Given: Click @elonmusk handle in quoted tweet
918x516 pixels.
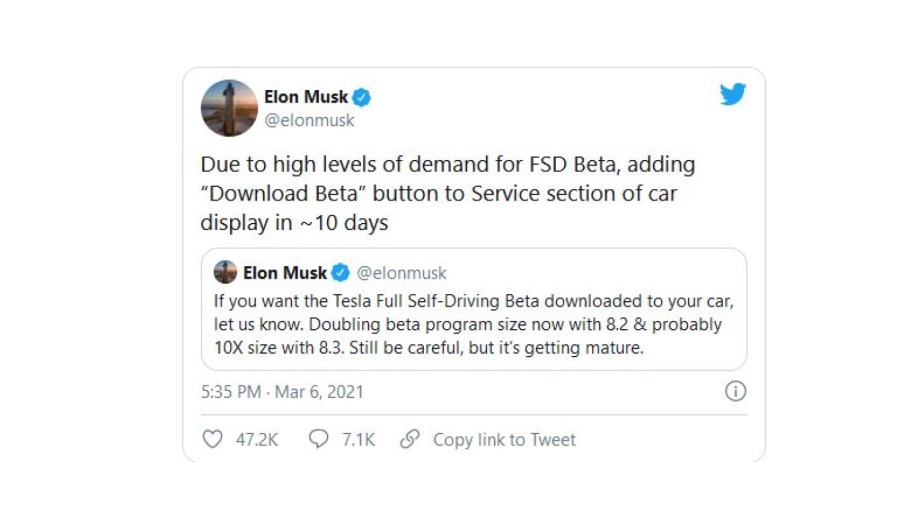Looking at the screenshot, I should pyautogui.click(x=402, y=273).
